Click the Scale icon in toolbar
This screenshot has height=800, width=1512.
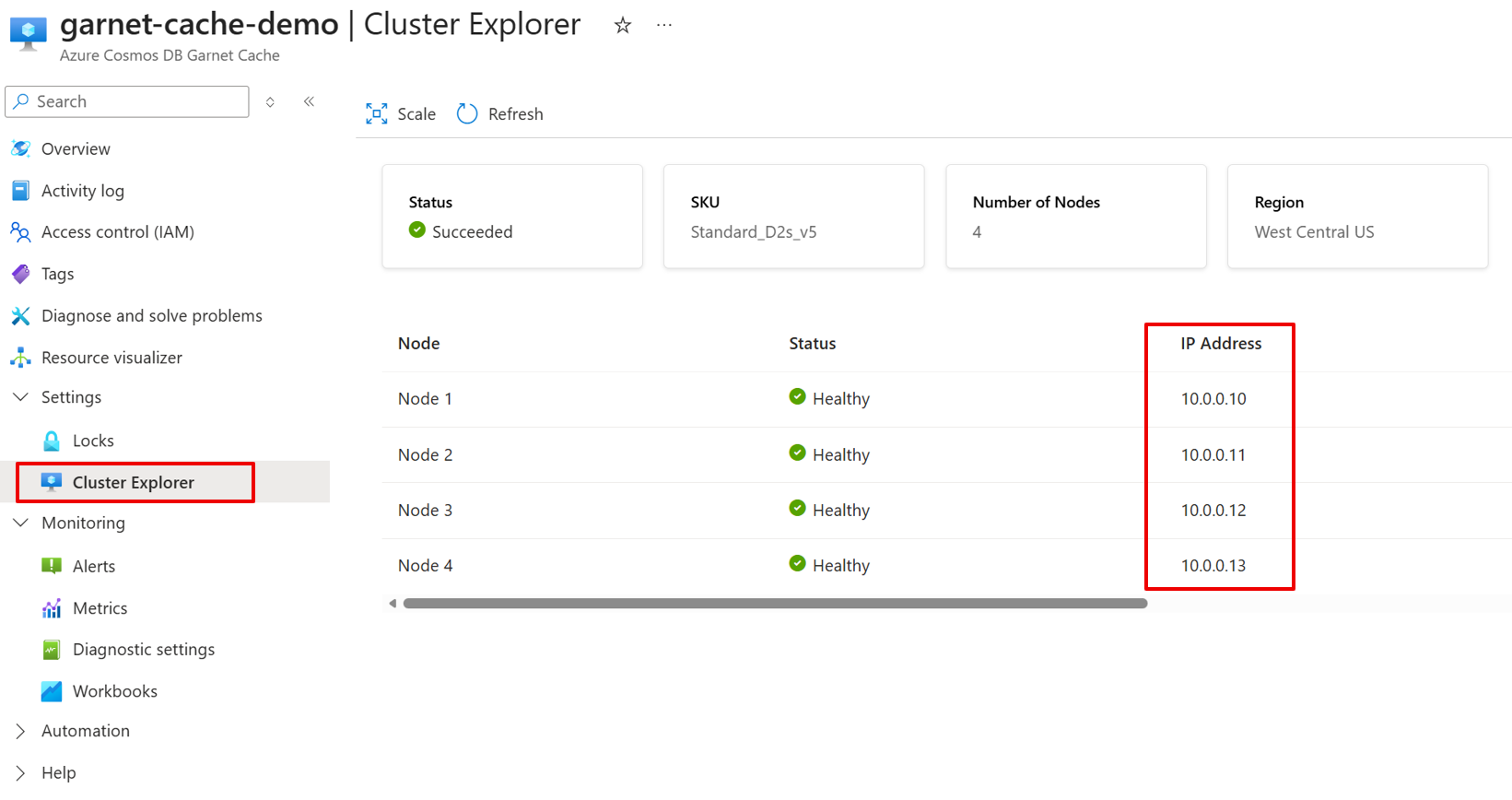tap(377, 114)
